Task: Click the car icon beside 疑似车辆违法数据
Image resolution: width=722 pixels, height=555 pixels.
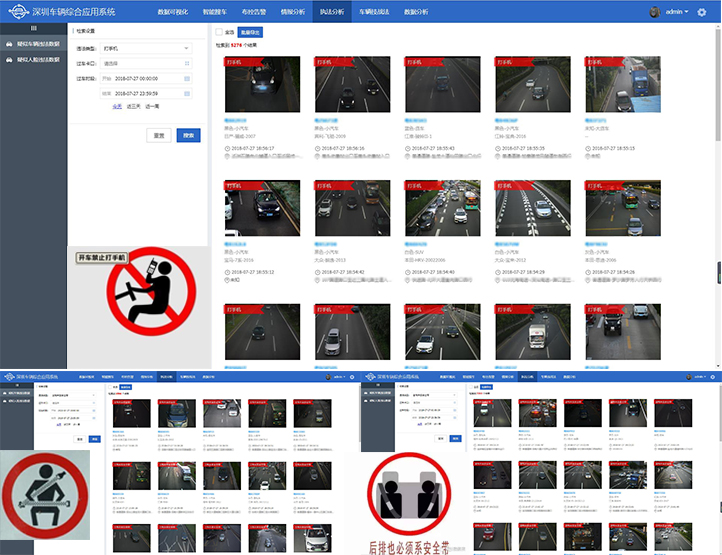Action: [9, 44]
